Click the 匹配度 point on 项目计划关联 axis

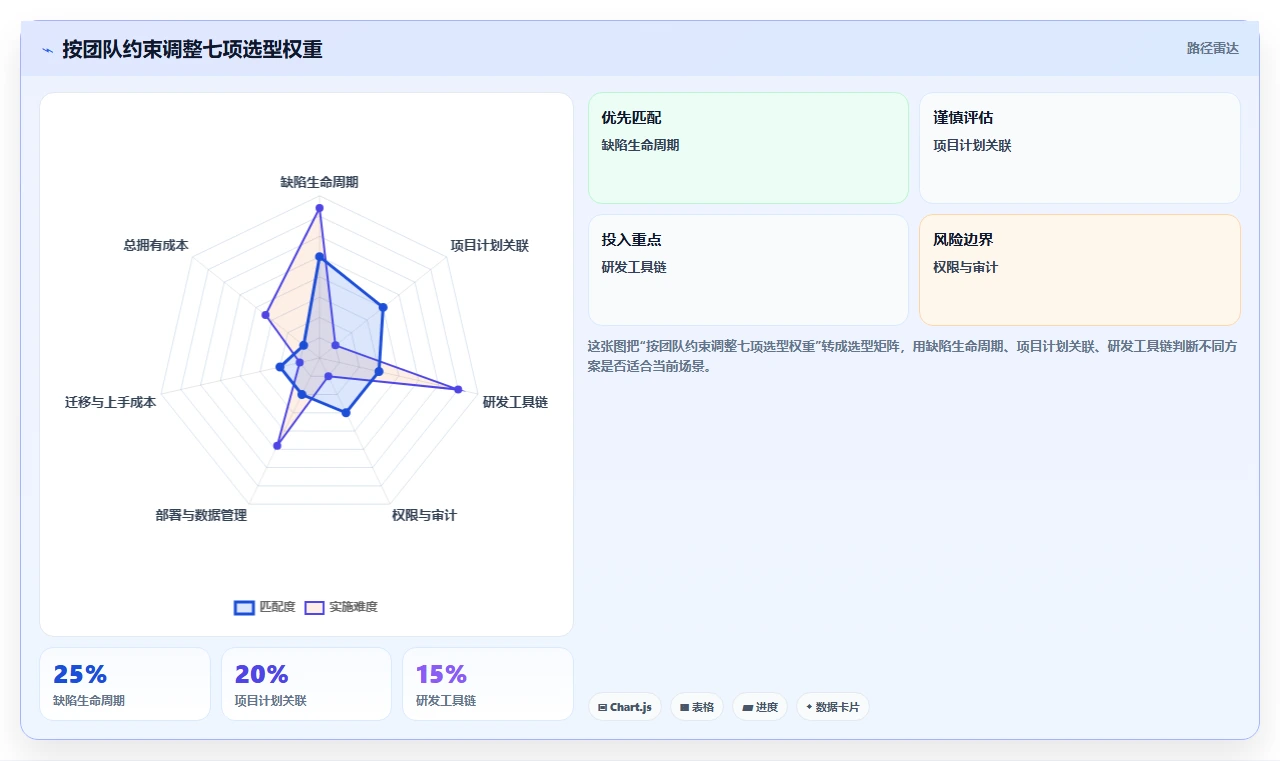382,307
